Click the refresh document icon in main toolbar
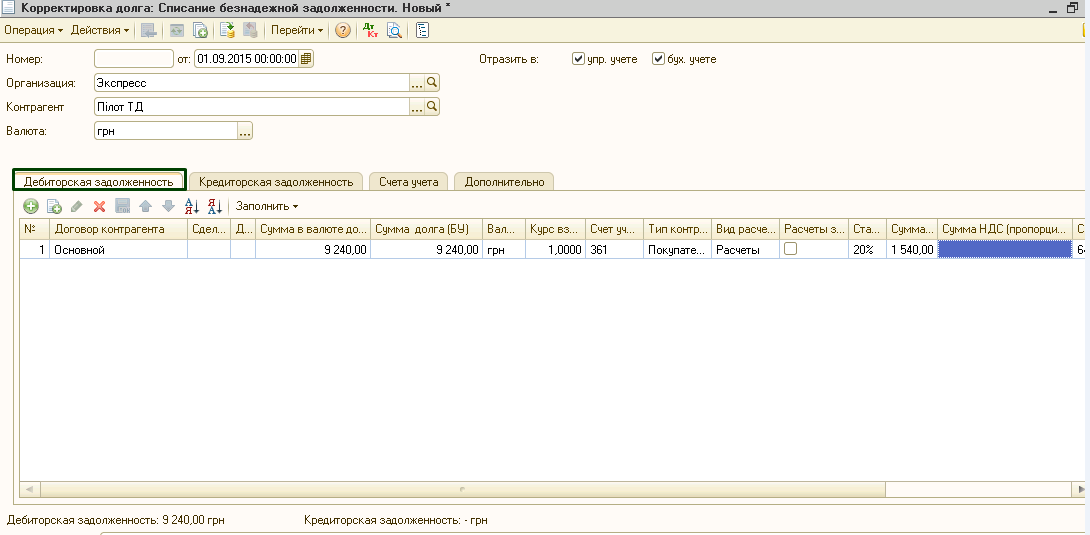1090x535 pixels. (x=177, y=31)
